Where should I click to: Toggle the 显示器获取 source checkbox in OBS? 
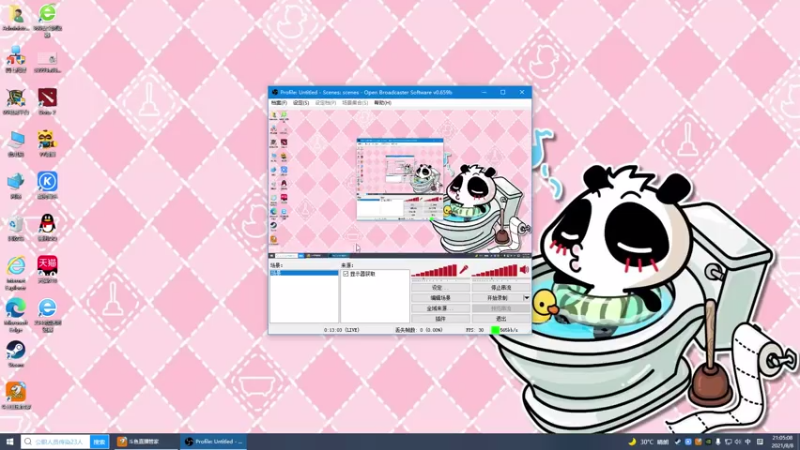(x=346, y=274)
